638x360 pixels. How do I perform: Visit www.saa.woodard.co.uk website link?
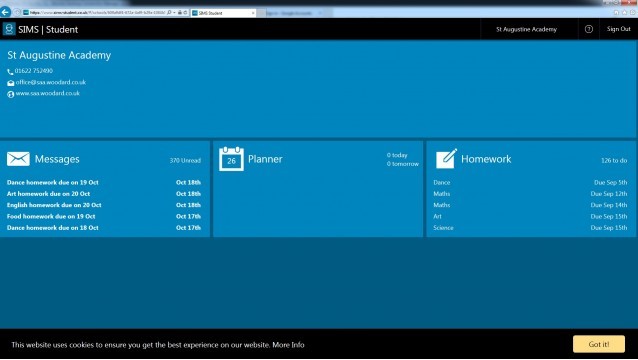click(48, 93)
